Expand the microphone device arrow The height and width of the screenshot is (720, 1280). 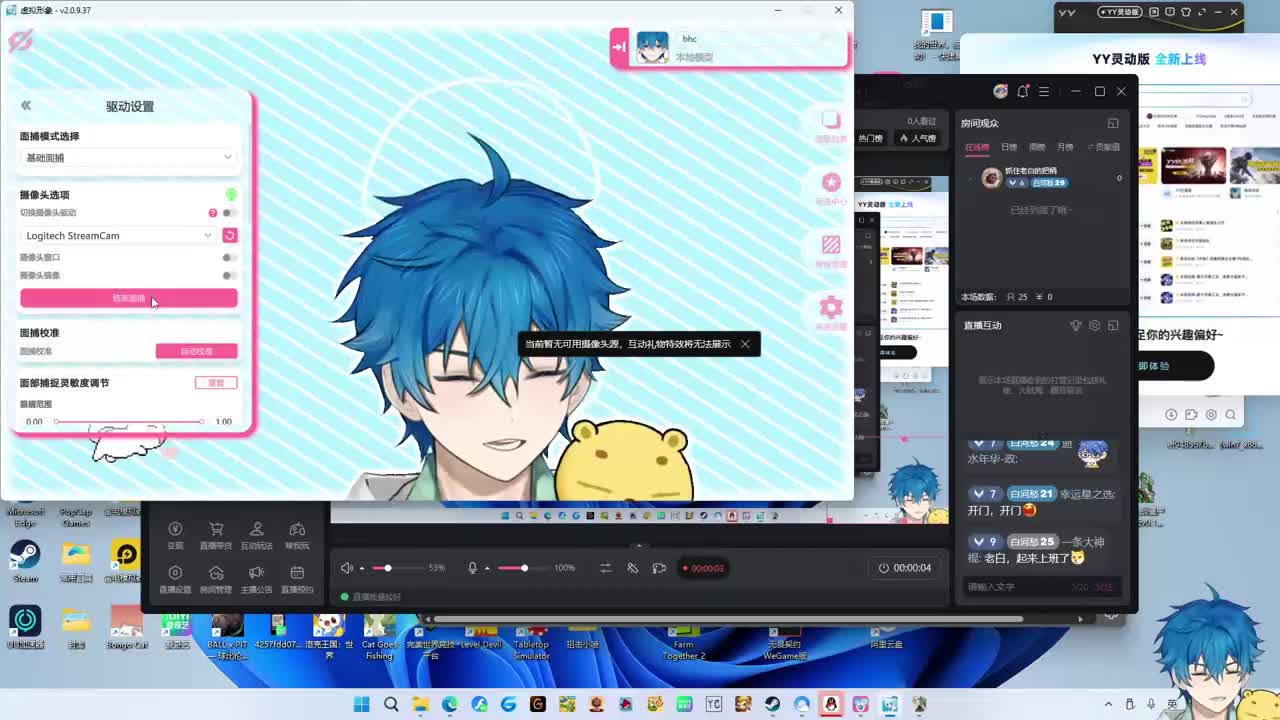coord(487,568)
